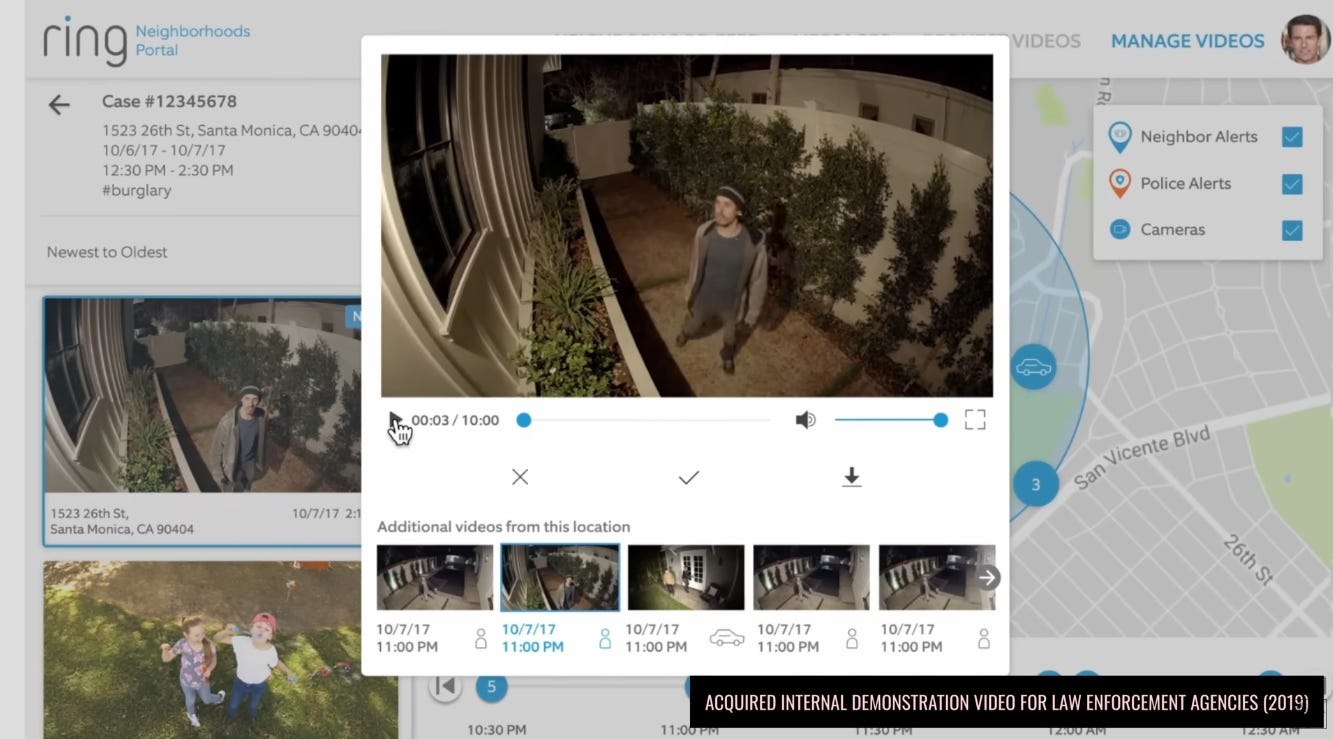Click the Case #12345678 title
Viewport: 1333px width, 739px height.
point(169,101)
